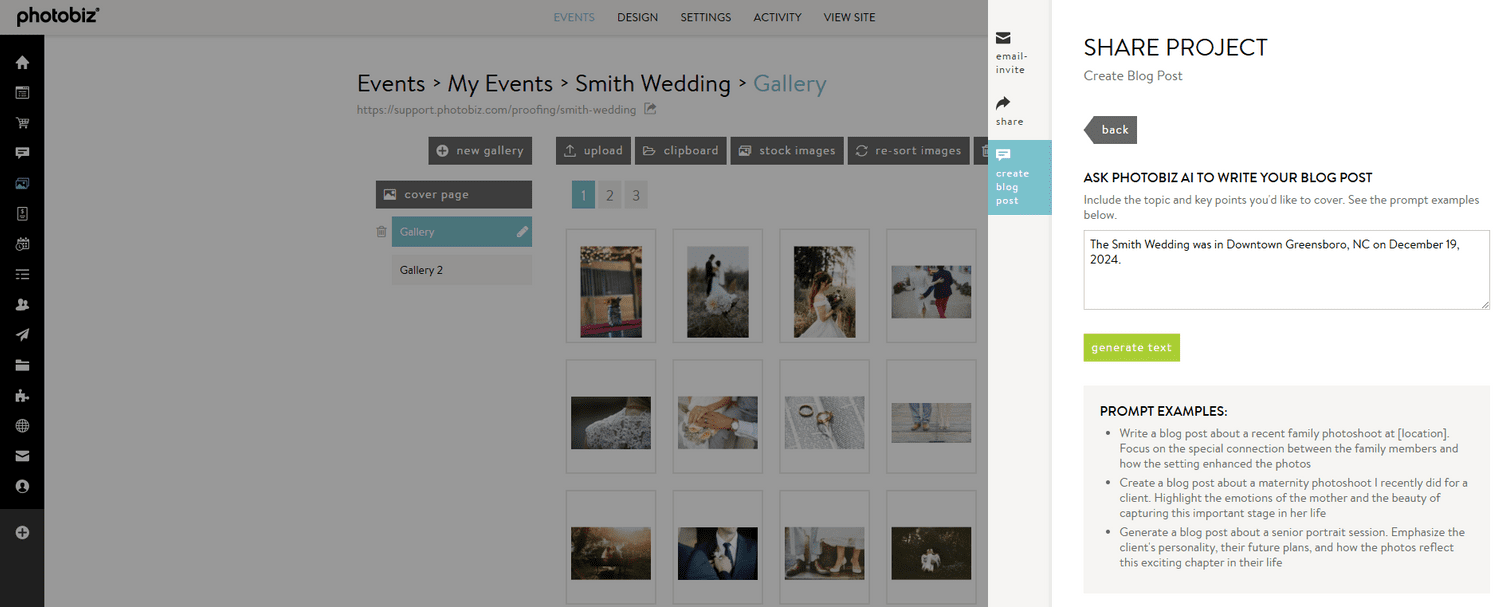This screenshot has height=607, width=1500.
Task: Open the account profile icon in the sidebar
Action: tap(22, 486)
